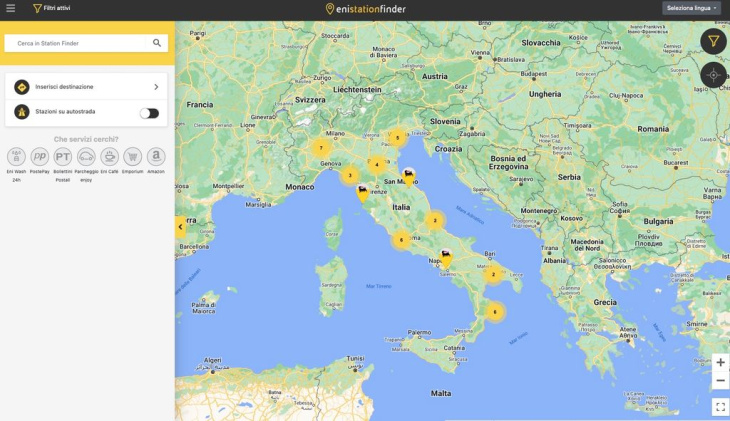The height and width of the screenshot is (421, 730).
Task: Open the map filter round button
Action: (713, 41)
